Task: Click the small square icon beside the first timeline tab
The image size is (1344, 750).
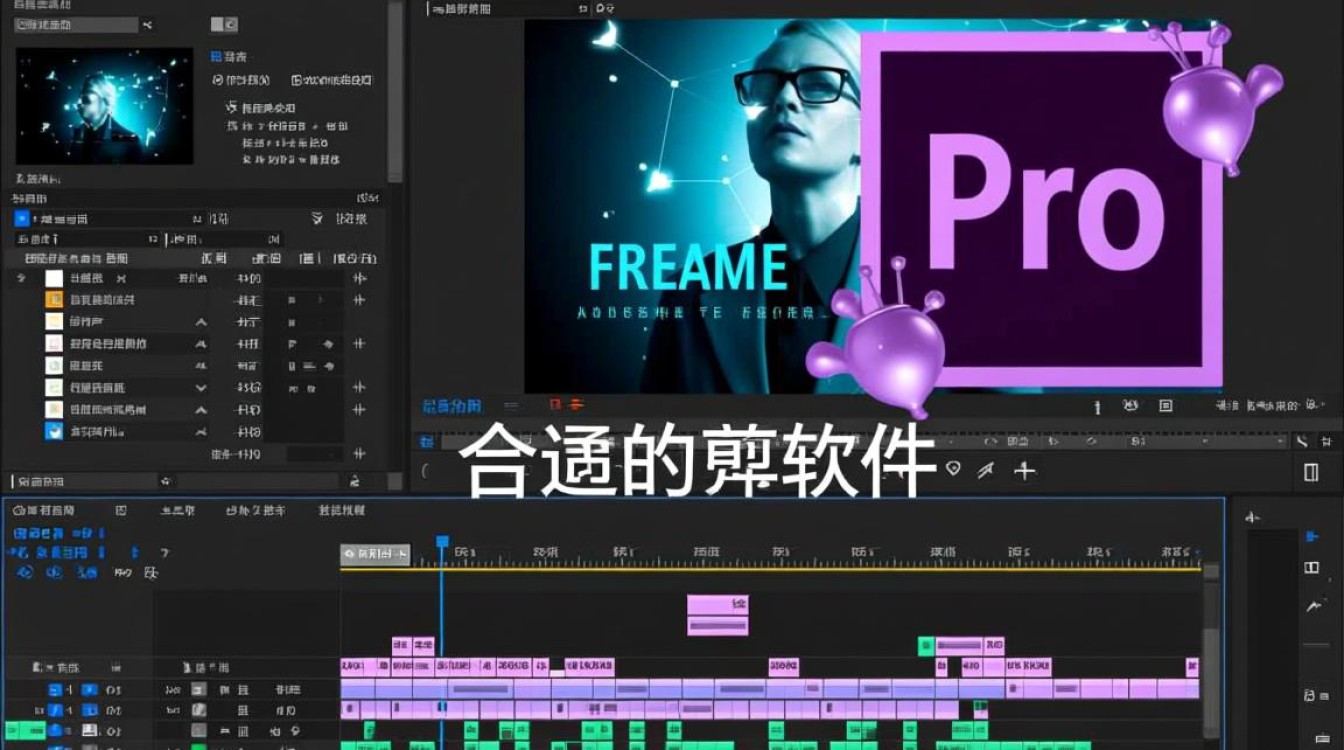Action: click(121, 510)
